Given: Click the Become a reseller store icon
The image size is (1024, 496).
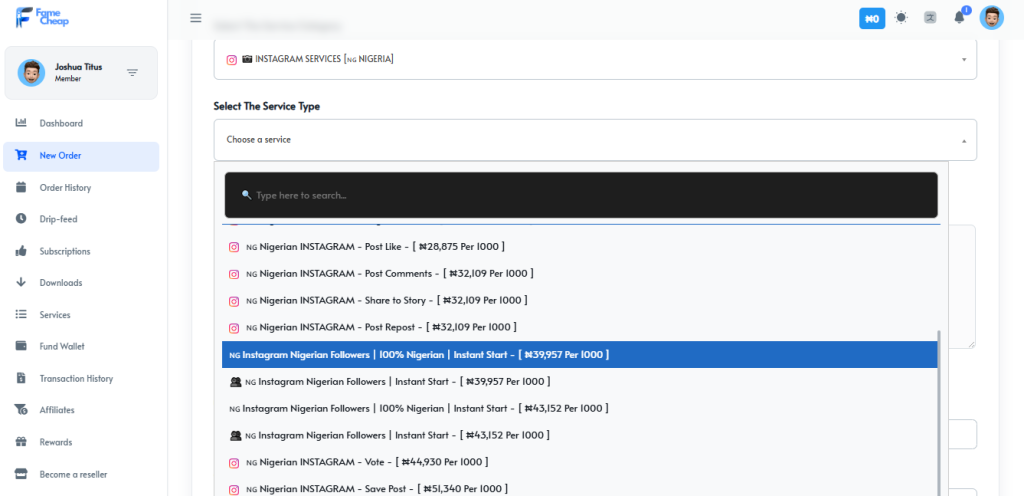Looking at the screenshot, I should 21,474.
